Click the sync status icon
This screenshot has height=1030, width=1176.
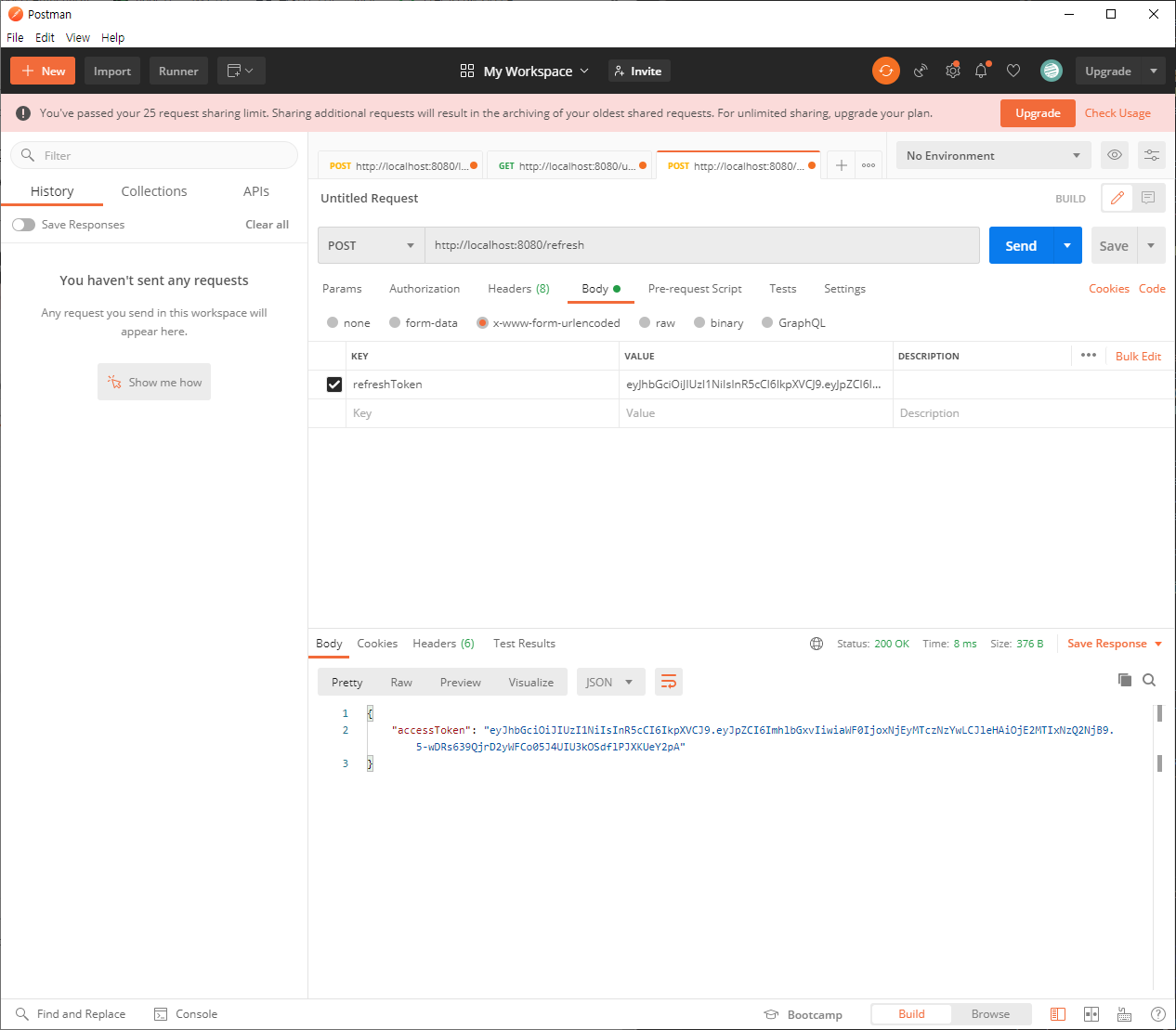[x=885, y=71]
